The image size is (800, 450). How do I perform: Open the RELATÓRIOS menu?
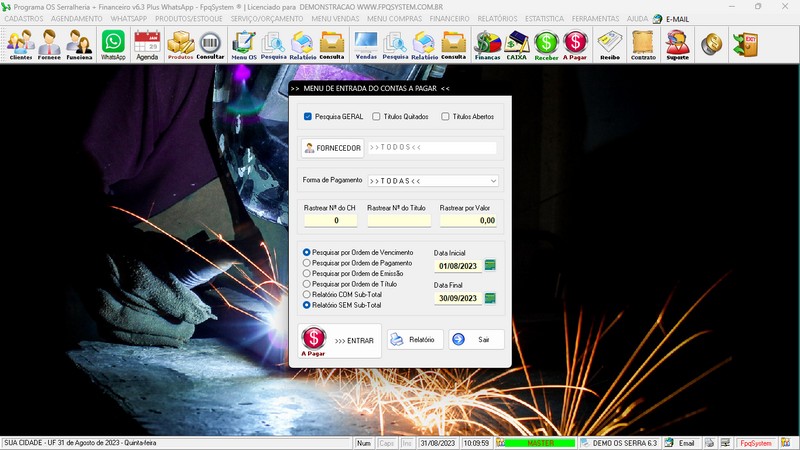(x=497, y=19)
